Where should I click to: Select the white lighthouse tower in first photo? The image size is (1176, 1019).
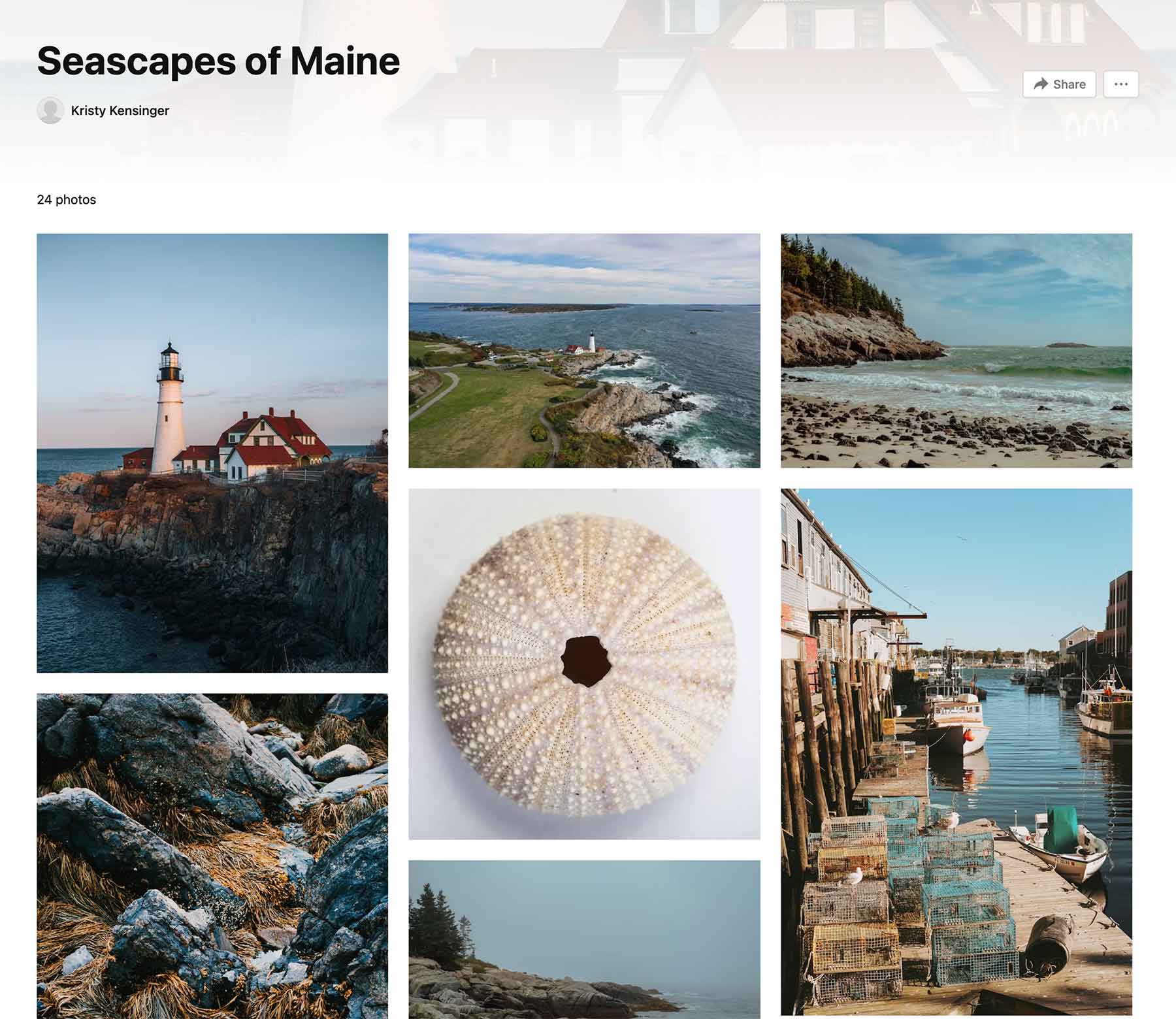(168, 408)
